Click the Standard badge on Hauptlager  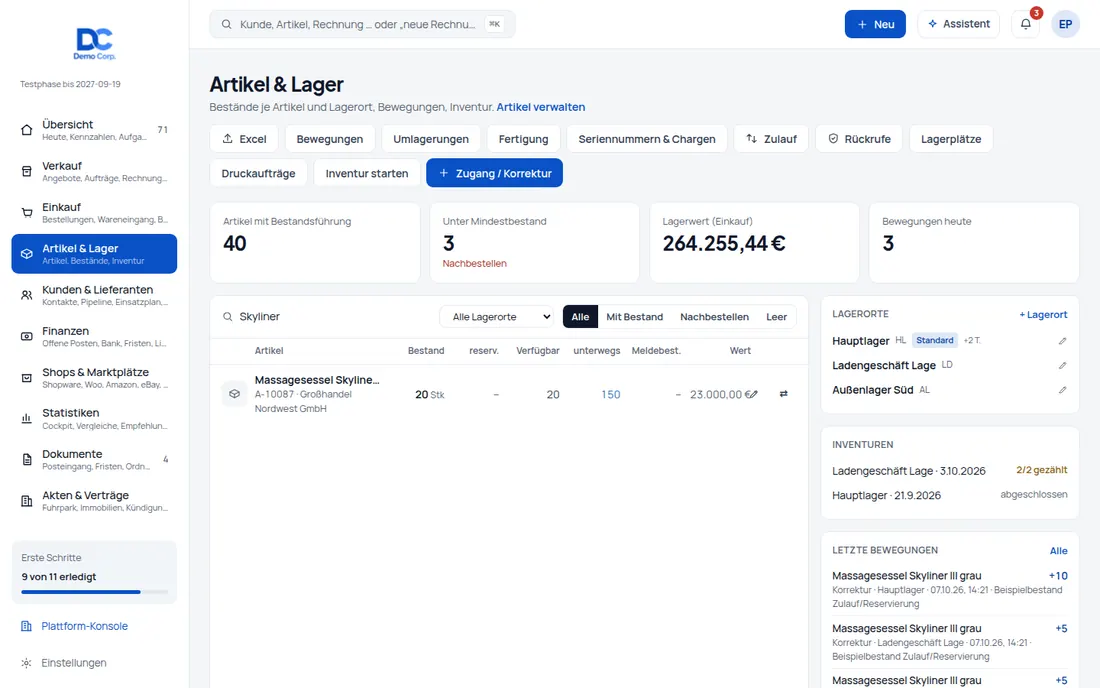(934, 340)
